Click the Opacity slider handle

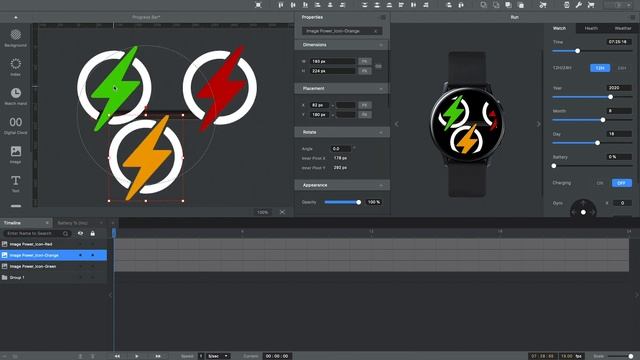(358, 202)
